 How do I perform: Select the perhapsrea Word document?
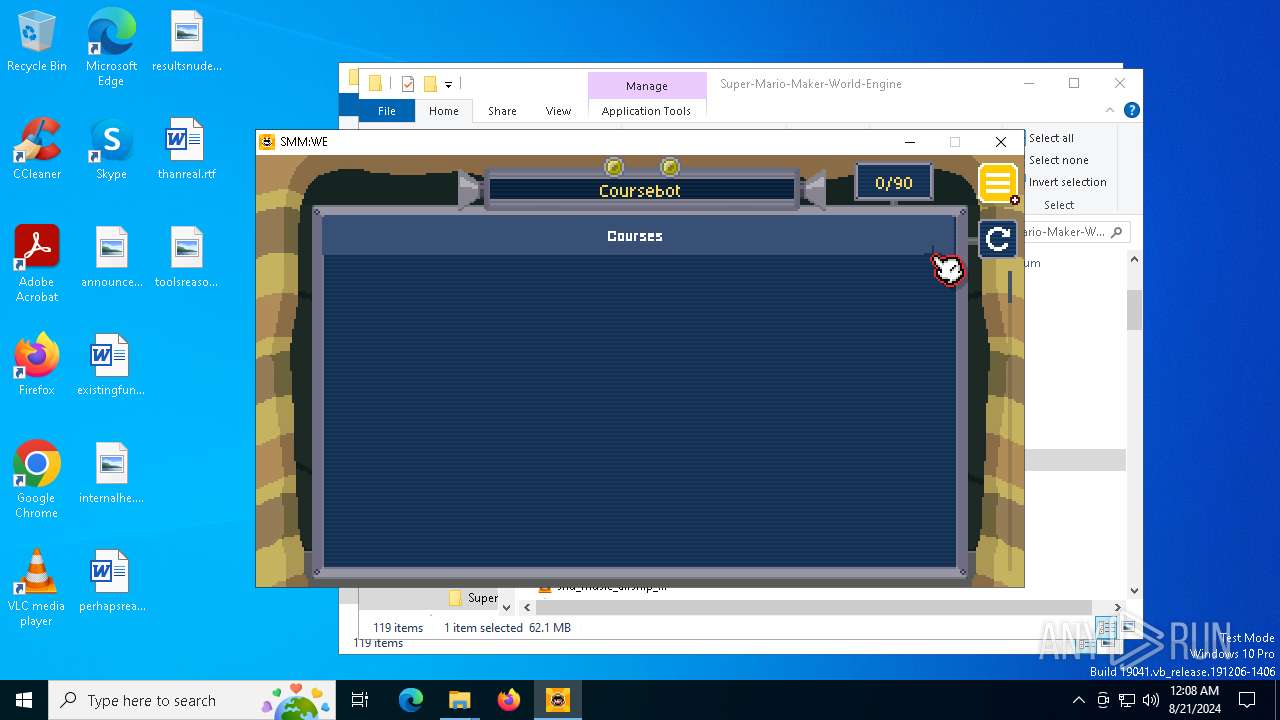pos(111,581)
